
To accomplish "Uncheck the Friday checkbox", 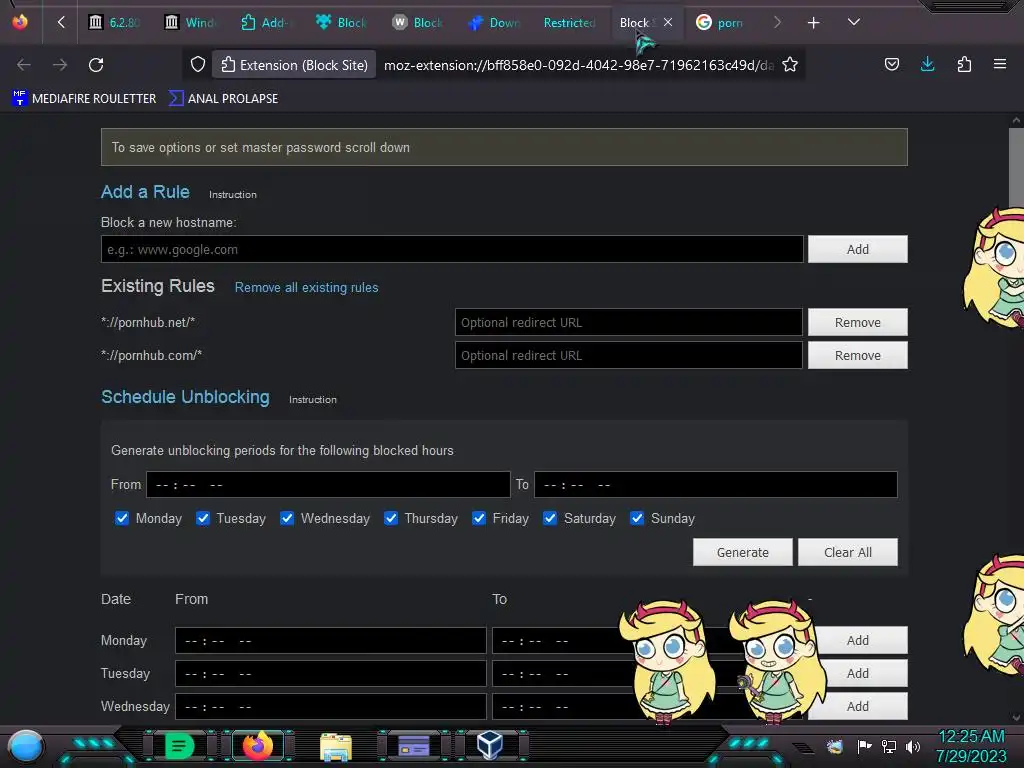I will (x=479, y=519).
